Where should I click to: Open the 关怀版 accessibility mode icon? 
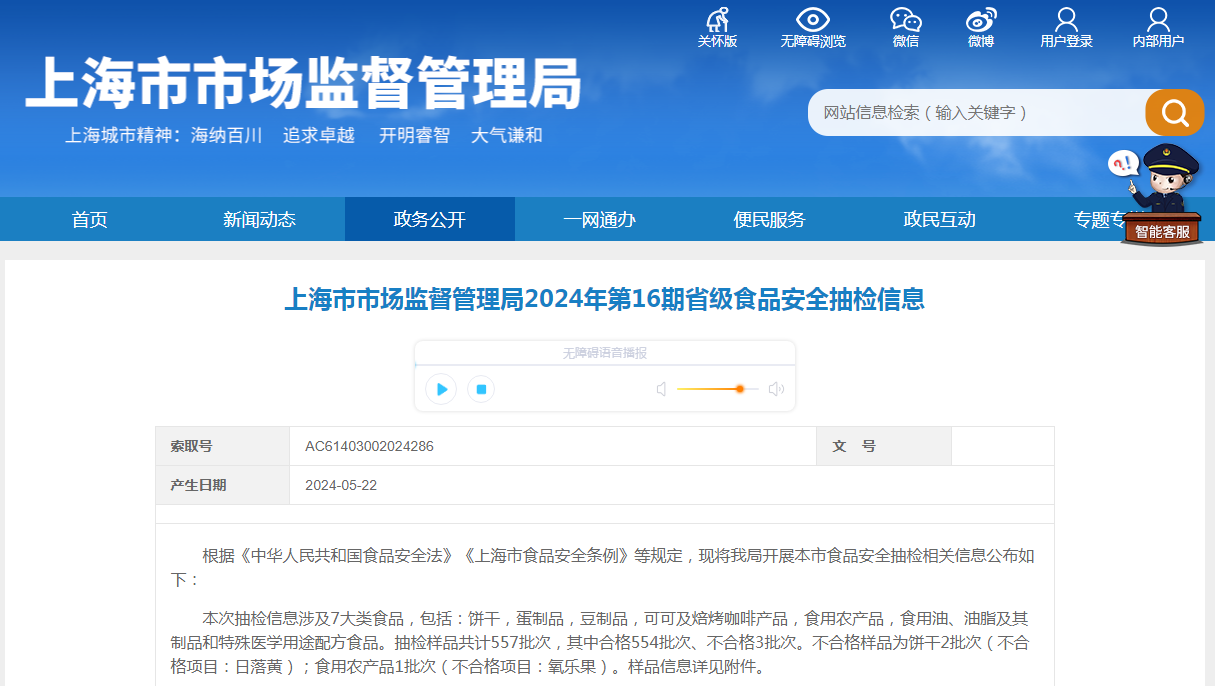pyautogui.click(x=717, y=20)
